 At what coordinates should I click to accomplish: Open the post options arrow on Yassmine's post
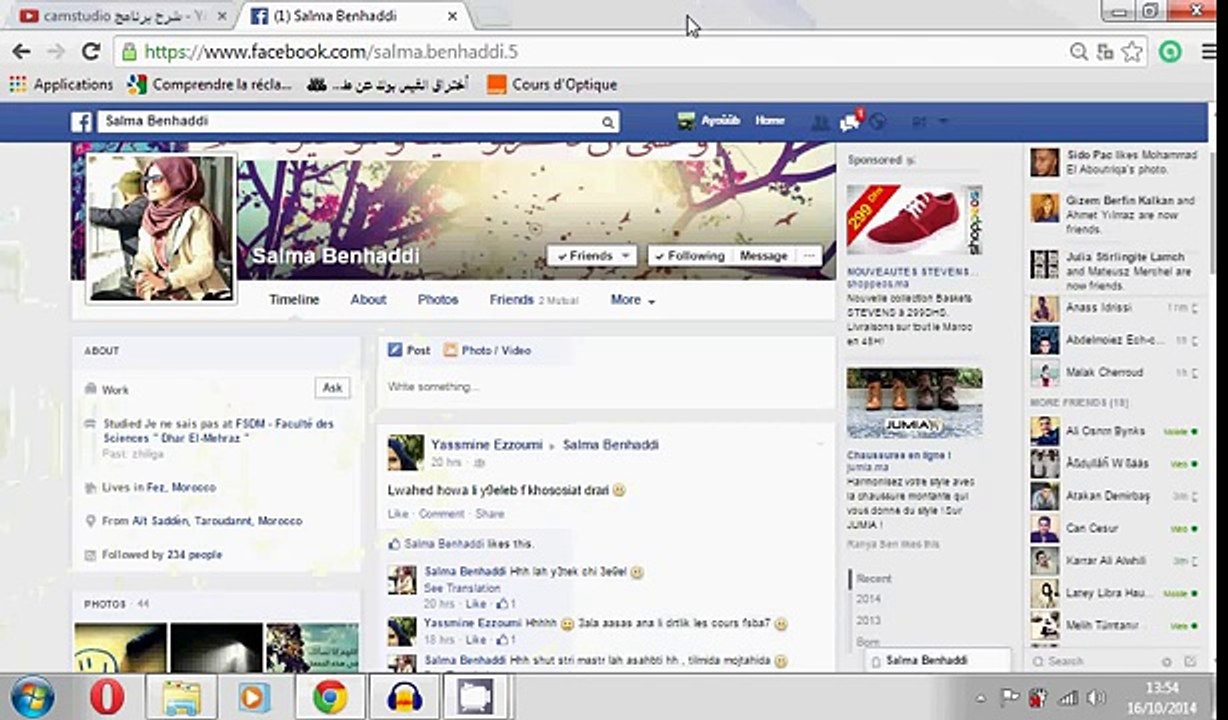pyautogui.click(x=820, y=442)
